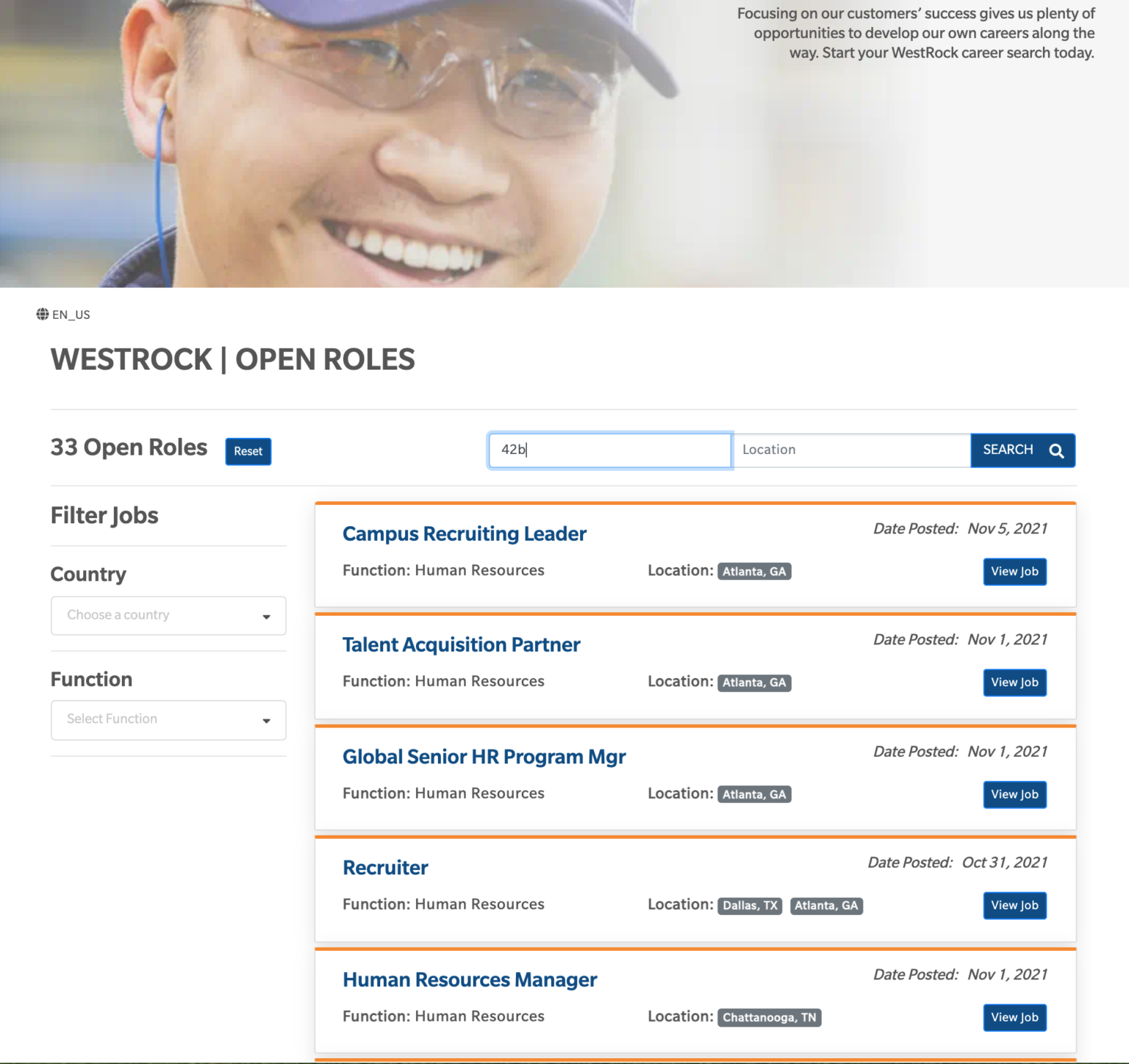1129x1064 pixels.
Task: Click View Job for Human Resources Manager
Action: pyautogui.click(x=1014, y=1018)
